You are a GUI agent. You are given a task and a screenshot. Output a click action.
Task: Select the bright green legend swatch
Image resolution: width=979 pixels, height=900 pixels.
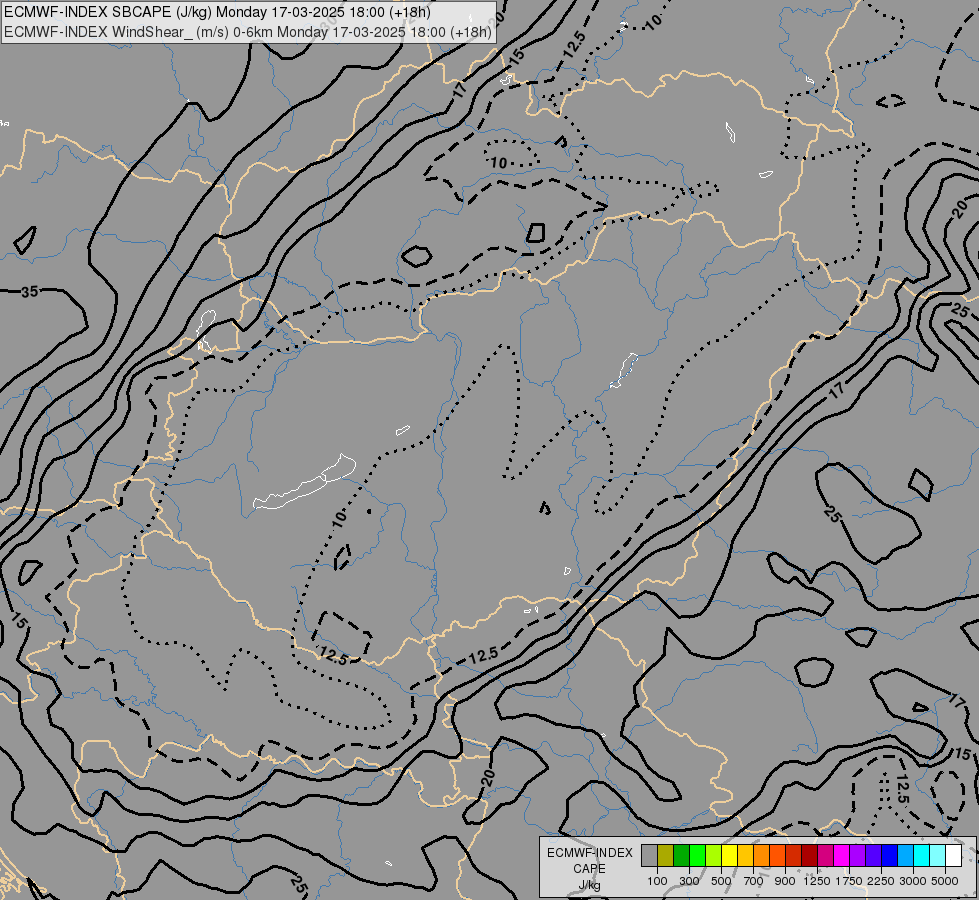(697, 855)
